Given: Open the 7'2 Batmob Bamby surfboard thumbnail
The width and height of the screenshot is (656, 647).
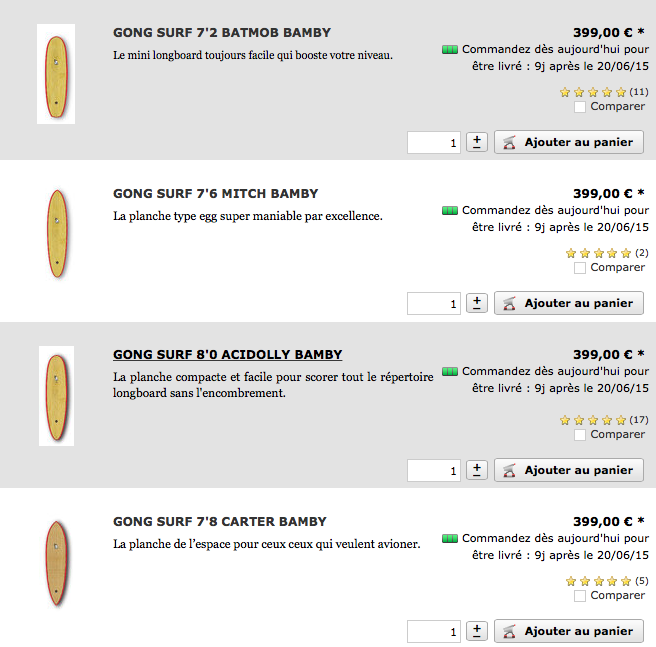Looking at the screenshot, I should [56, 74].
